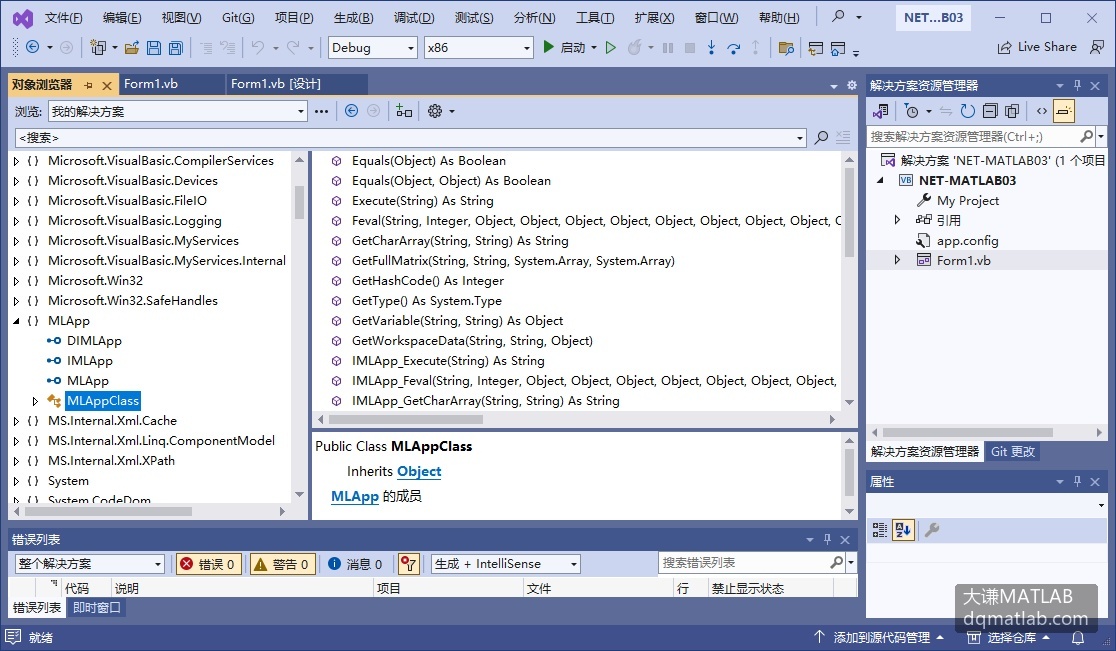Open the 整个解决方案 error scope dropdown
Screen dimensions: 1116x651
[90, 563]
